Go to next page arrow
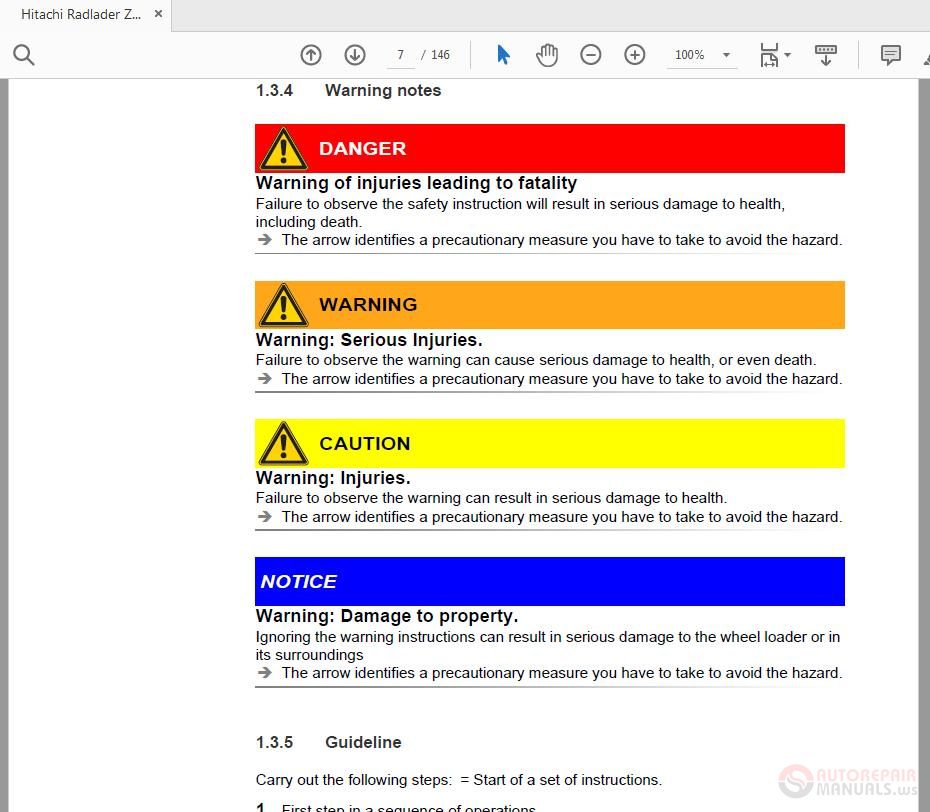The image size is (930, 812). [x=355, y=55]
